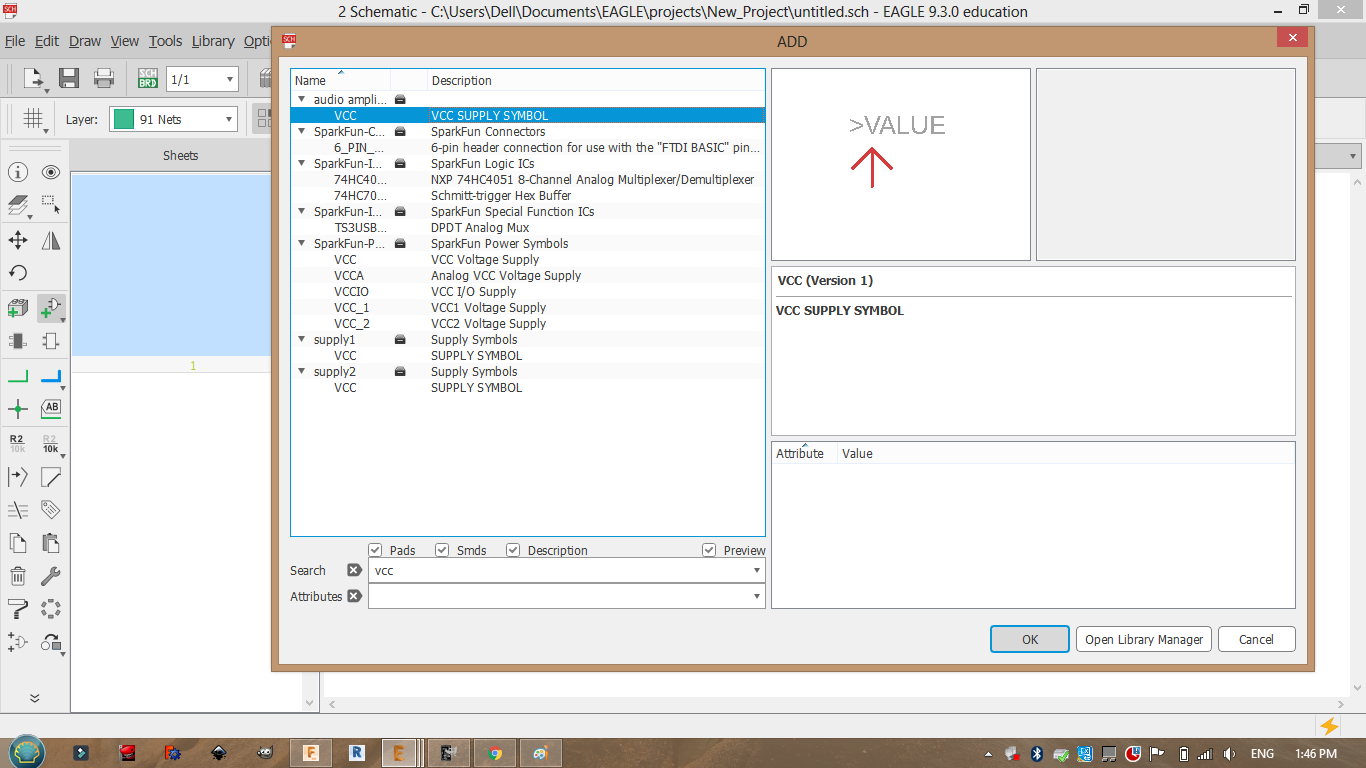Open the View menu
The height and width of the screenshot is (768, 1366).
[125, 41]
